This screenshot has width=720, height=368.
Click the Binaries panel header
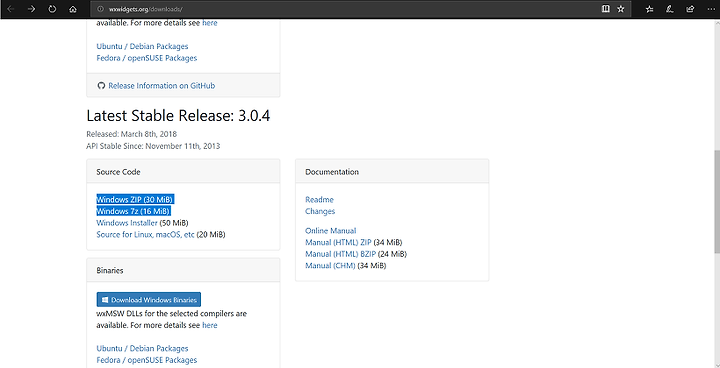(x=183, y=270)
